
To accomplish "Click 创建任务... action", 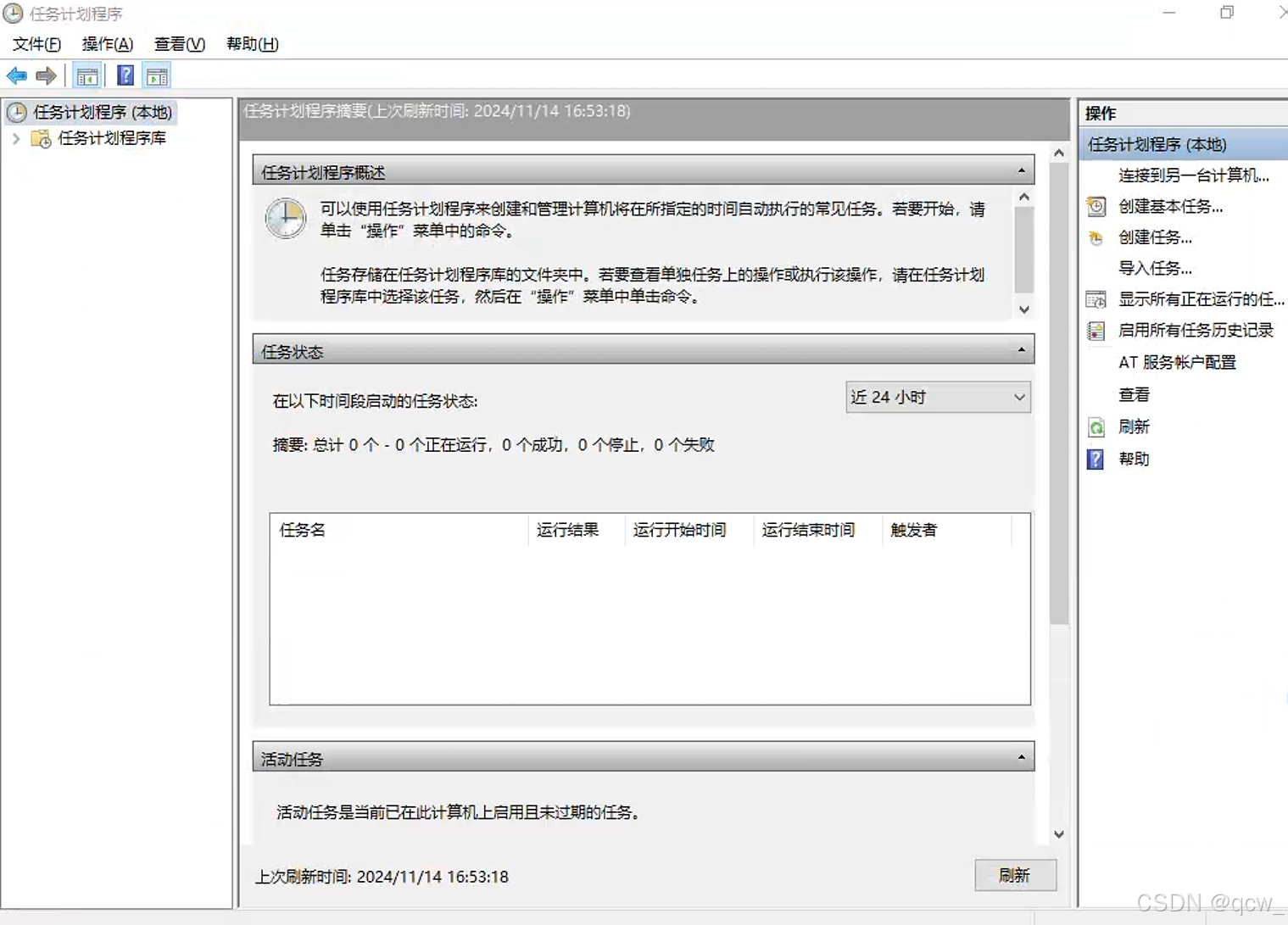I will click(1155, 237).
